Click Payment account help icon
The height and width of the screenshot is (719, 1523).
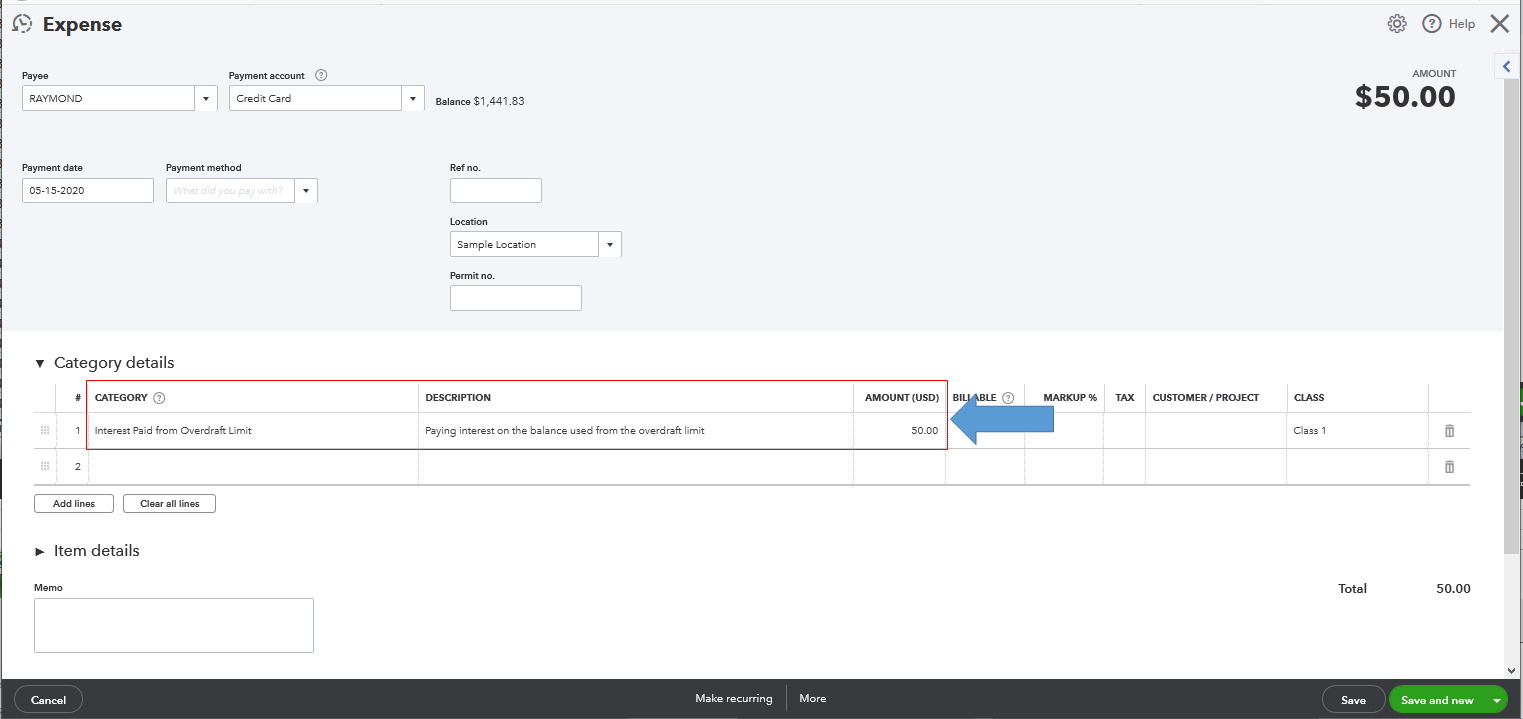tap(321, 75)
